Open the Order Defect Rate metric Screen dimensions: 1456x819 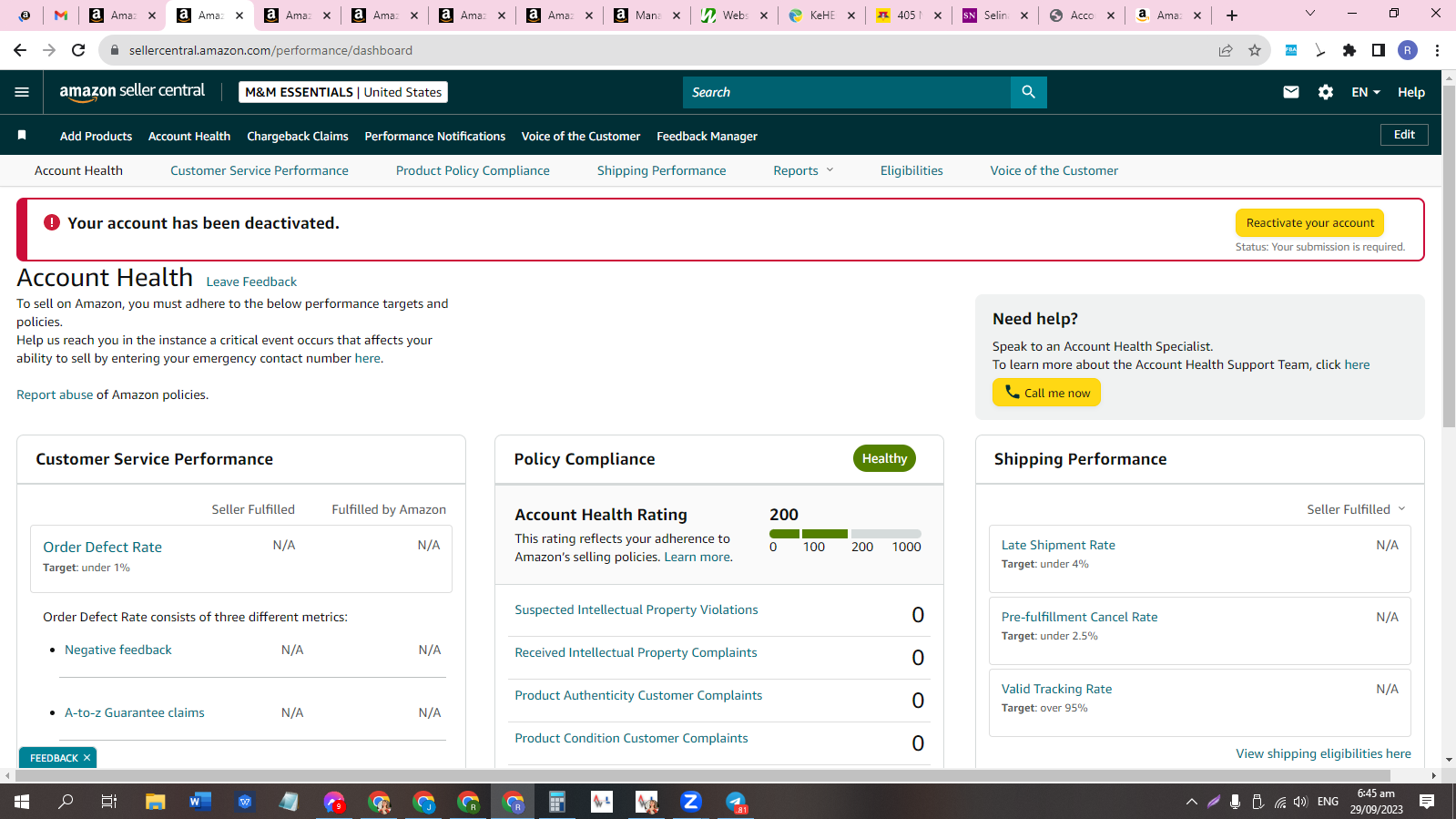tap(103, 547)
